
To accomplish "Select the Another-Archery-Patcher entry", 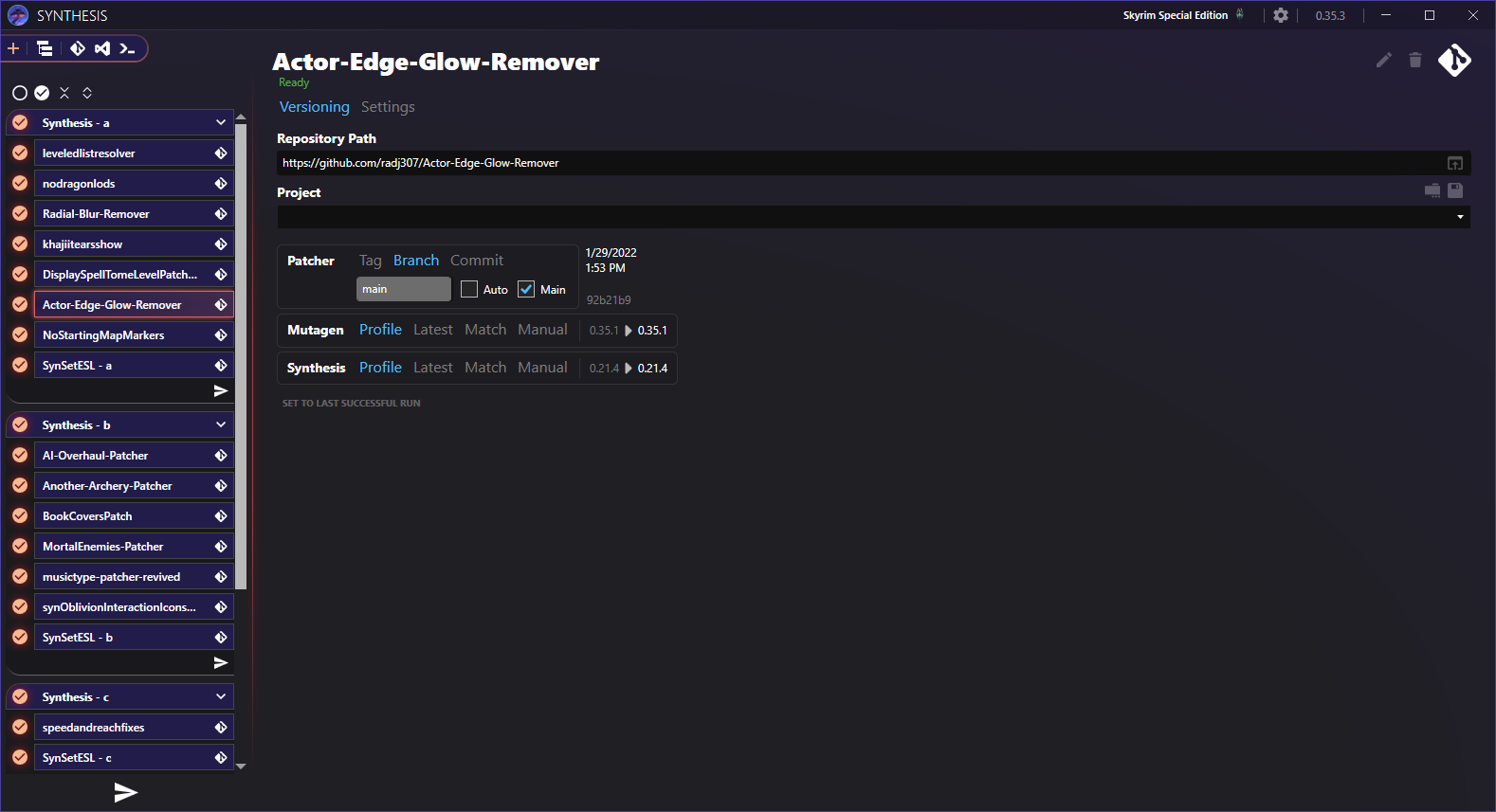I will click(x=134, y=486).
